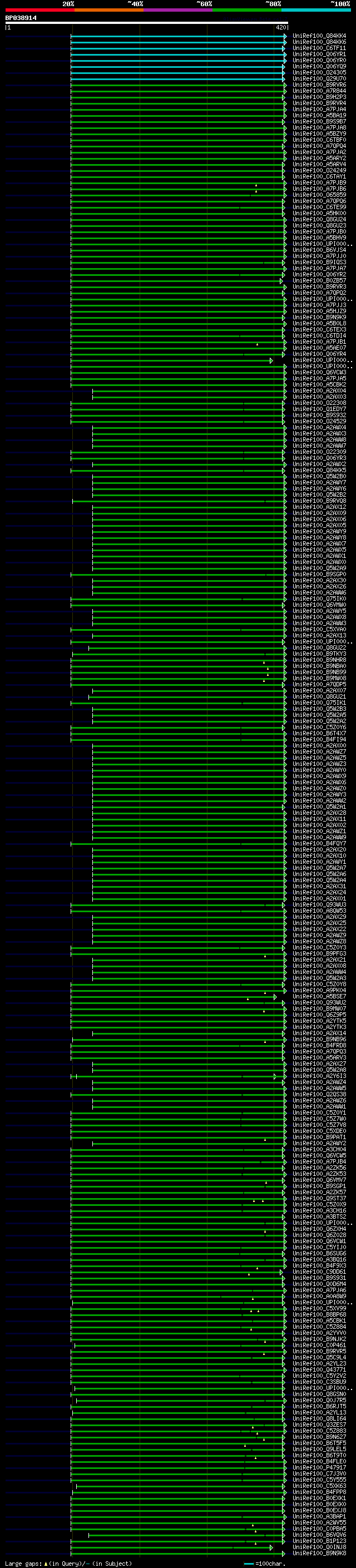Choose hit UniRef100_Q29U70
356x1568 pixels.
point(319,78)
